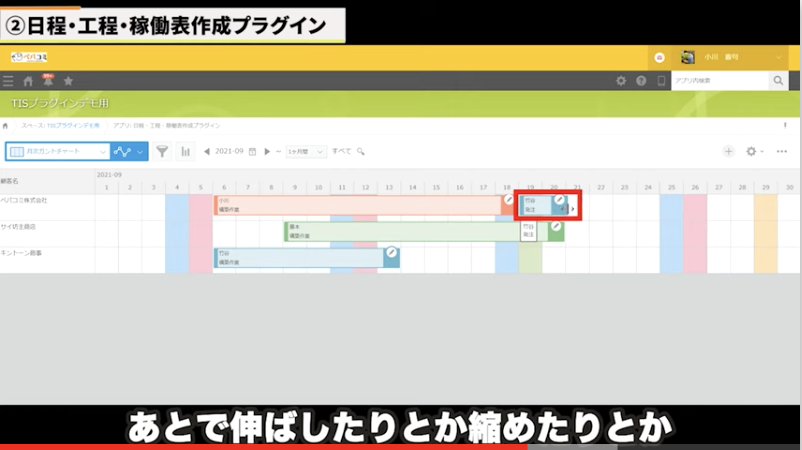Open the calendar date picker next to 2021-09
Viewport: 802px width, 450px height.
coord(252,151)
